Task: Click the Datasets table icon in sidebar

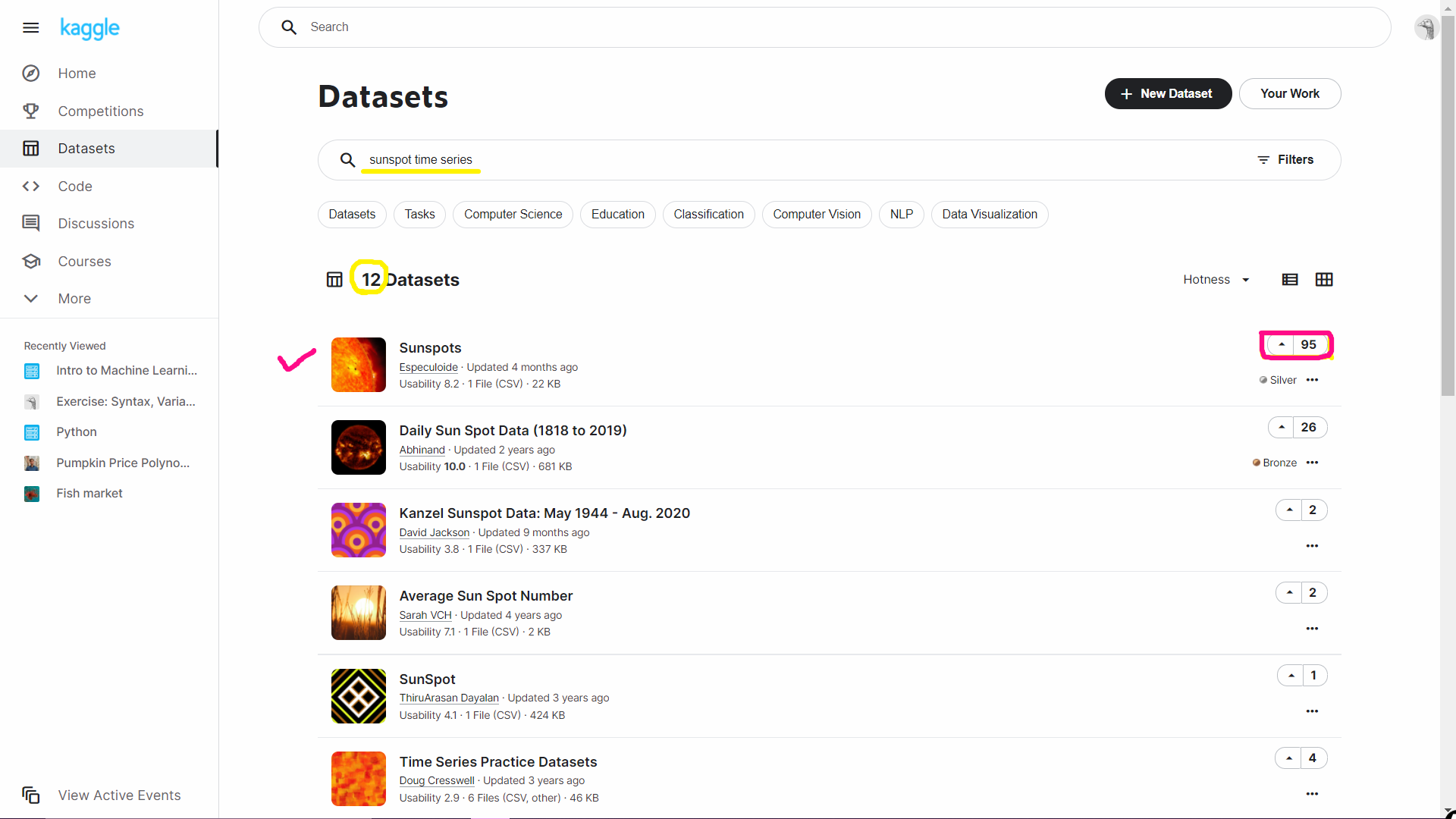Action: (x=31, y=149)
